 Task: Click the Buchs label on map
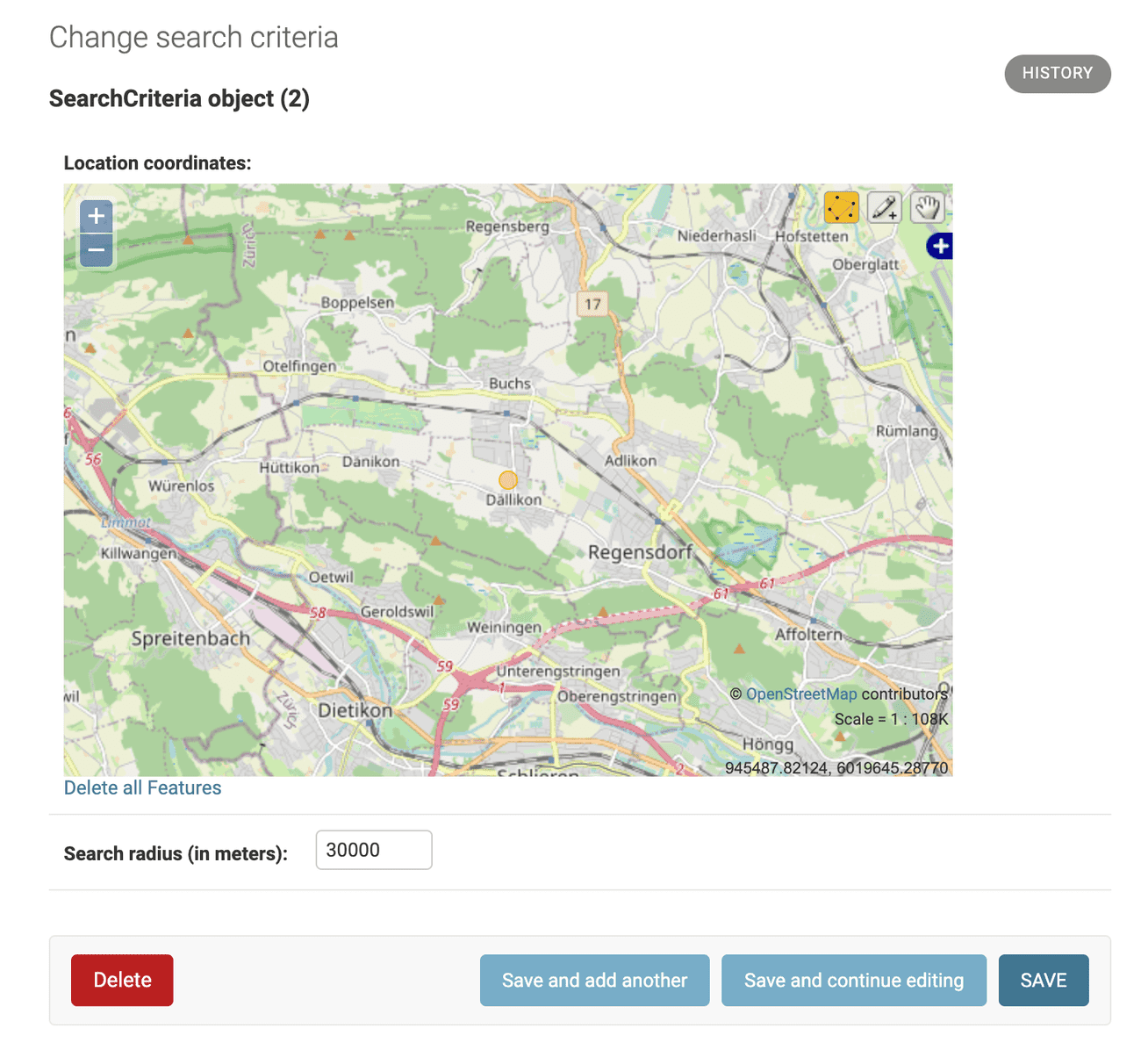pyautogui.click(x=510, y=384)
